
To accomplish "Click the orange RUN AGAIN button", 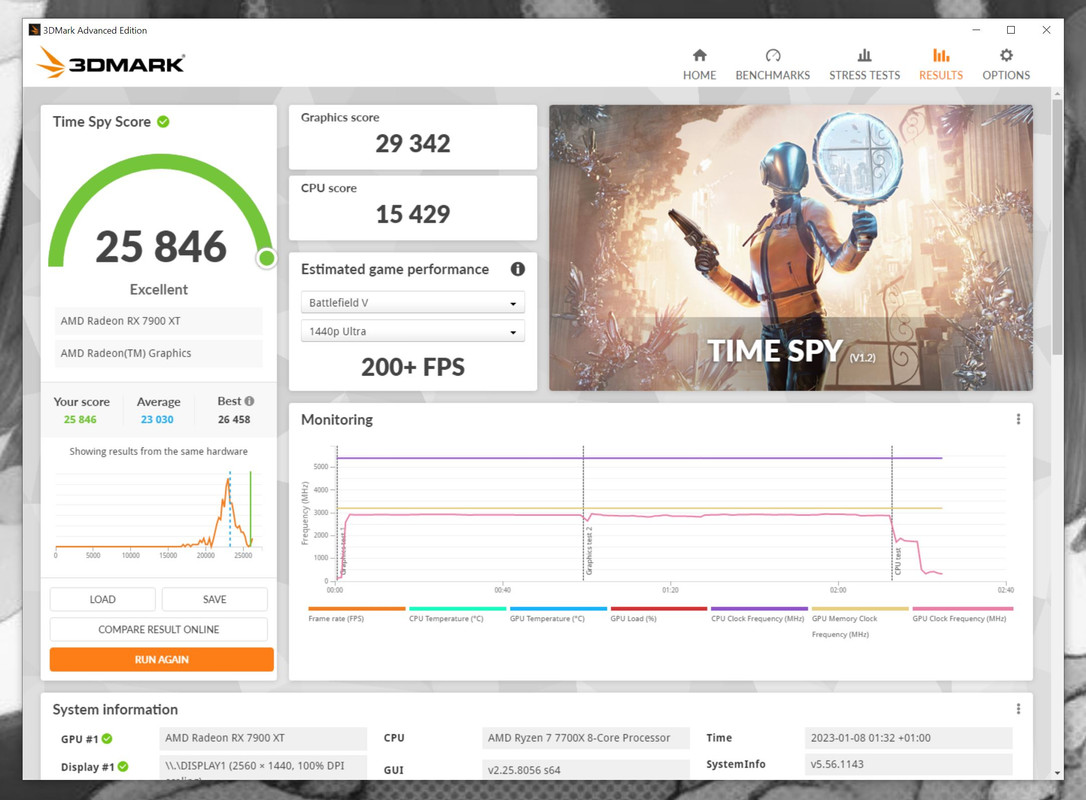I will pos(161,659).
